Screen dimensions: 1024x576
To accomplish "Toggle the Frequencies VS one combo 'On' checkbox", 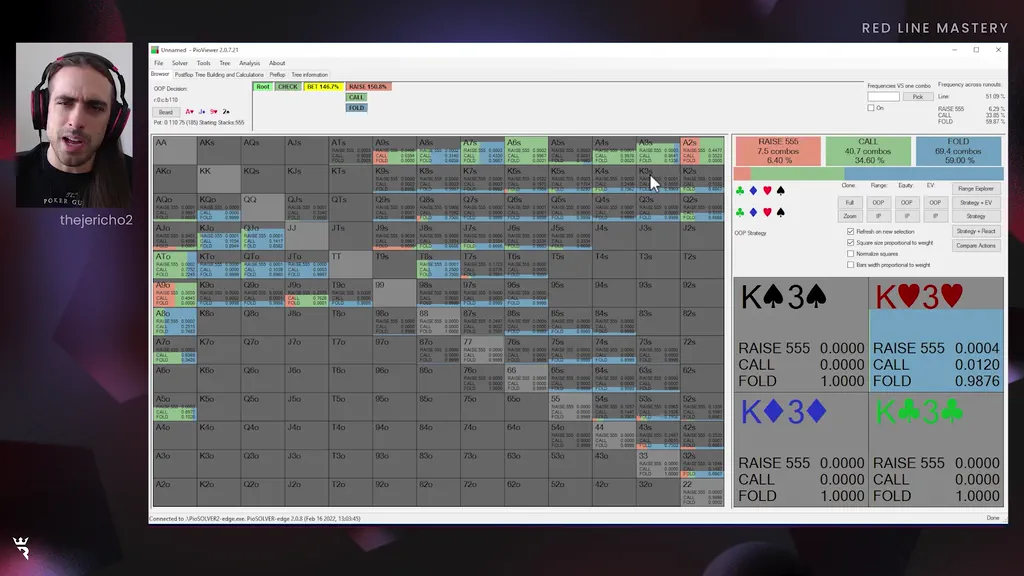I will 871,108.
